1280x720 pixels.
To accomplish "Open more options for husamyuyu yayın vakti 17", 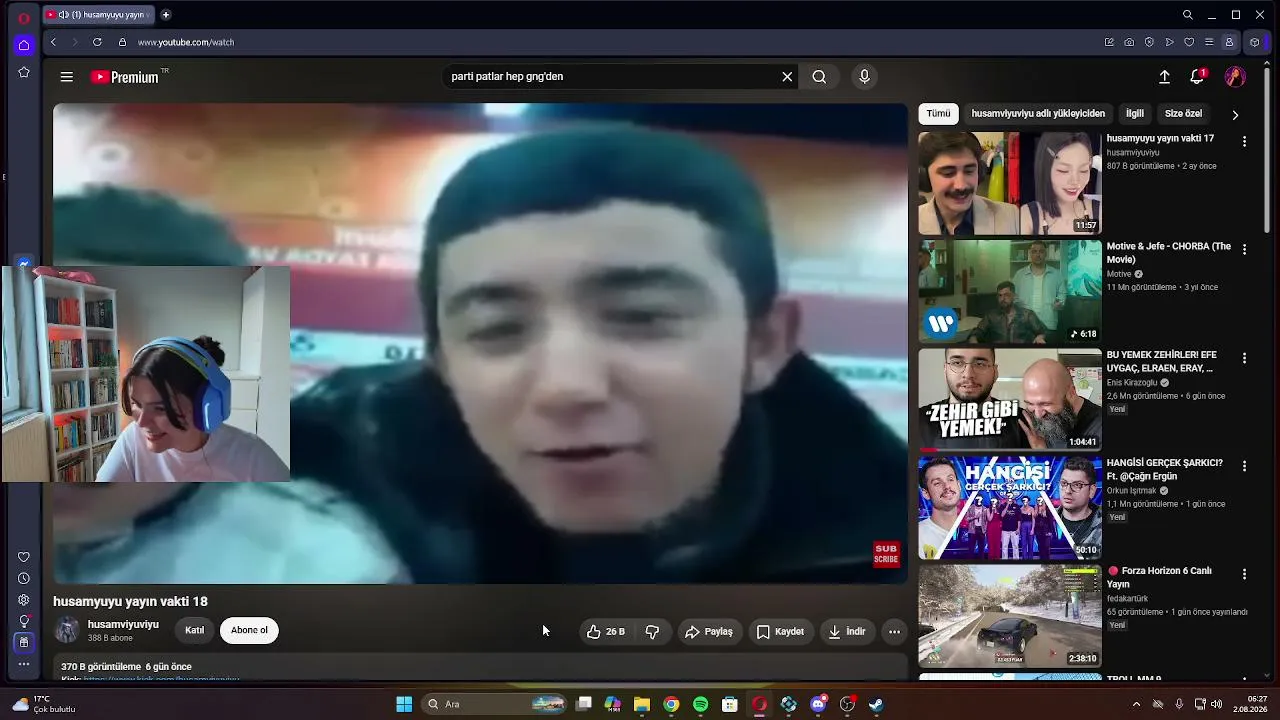I will (1244, 142).
